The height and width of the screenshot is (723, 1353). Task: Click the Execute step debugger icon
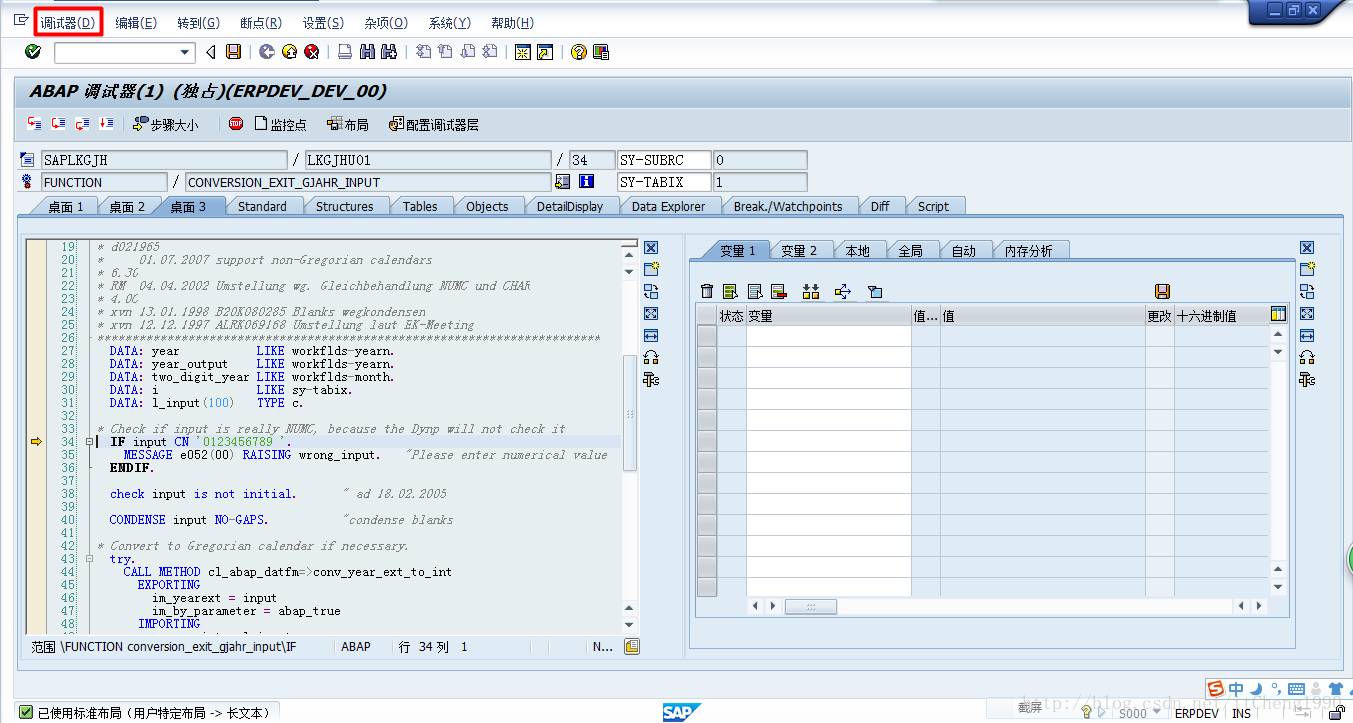pos(58,124)
